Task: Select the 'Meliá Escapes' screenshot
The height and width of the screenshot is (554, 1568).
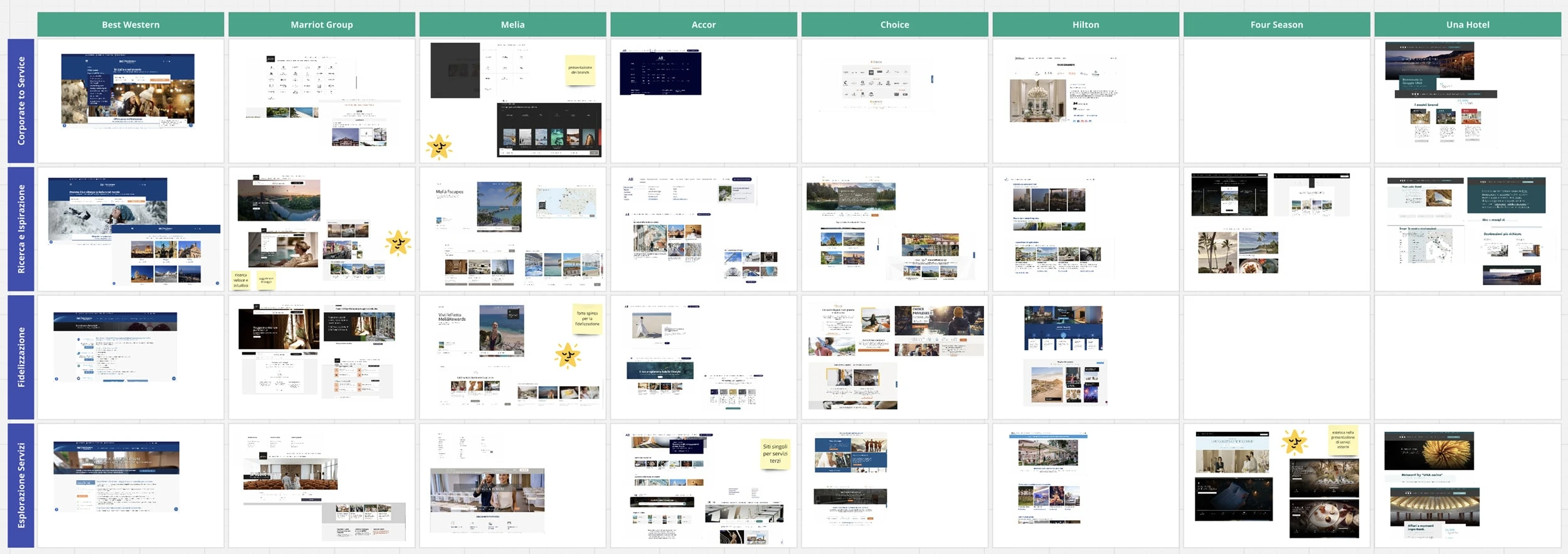Action: click(x=478, y=206)
